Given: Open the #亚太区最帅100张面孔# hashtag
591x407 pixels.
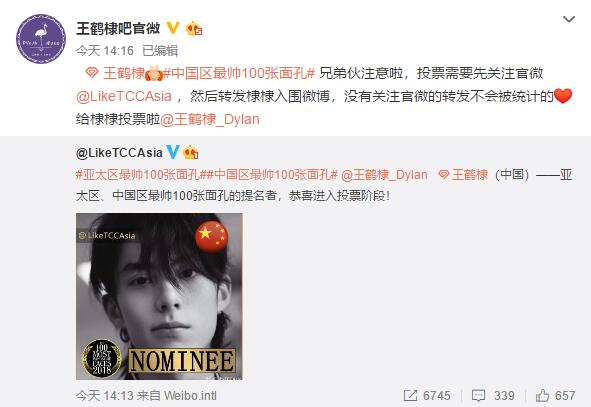Looking at the screenshot, I should (138, 175).
